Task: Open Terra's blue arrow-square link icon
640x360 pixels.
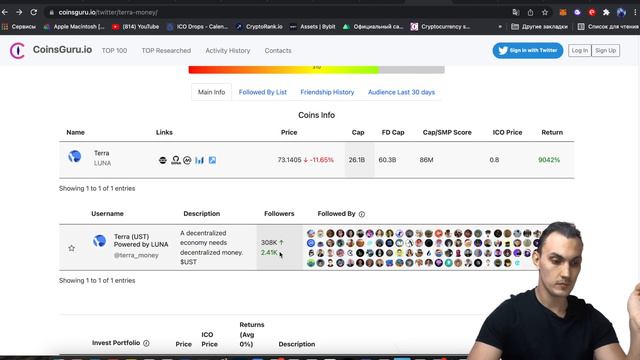Action: [212, 160]
